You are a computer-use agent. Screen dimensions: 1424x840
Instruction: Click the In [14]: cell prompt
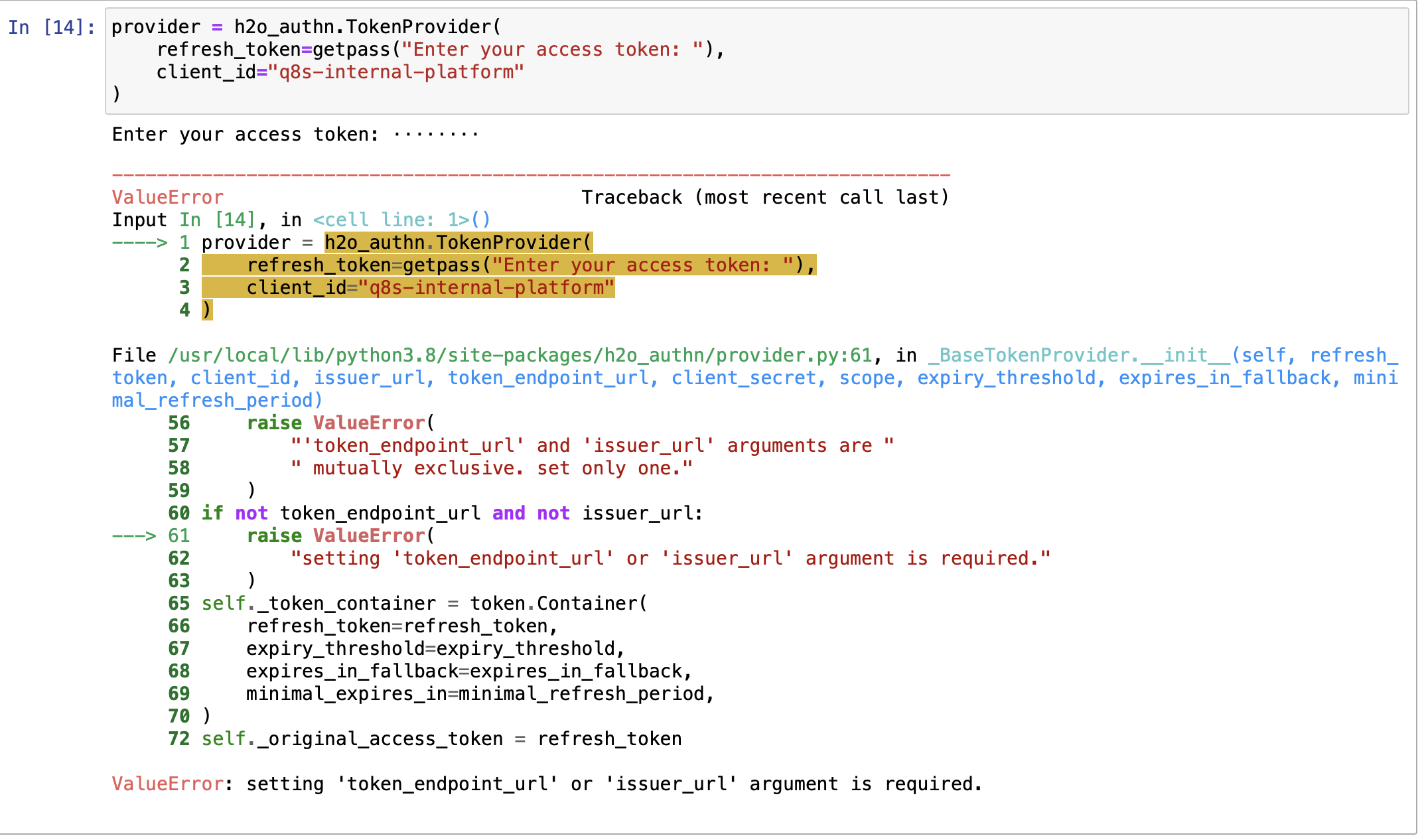52,27
